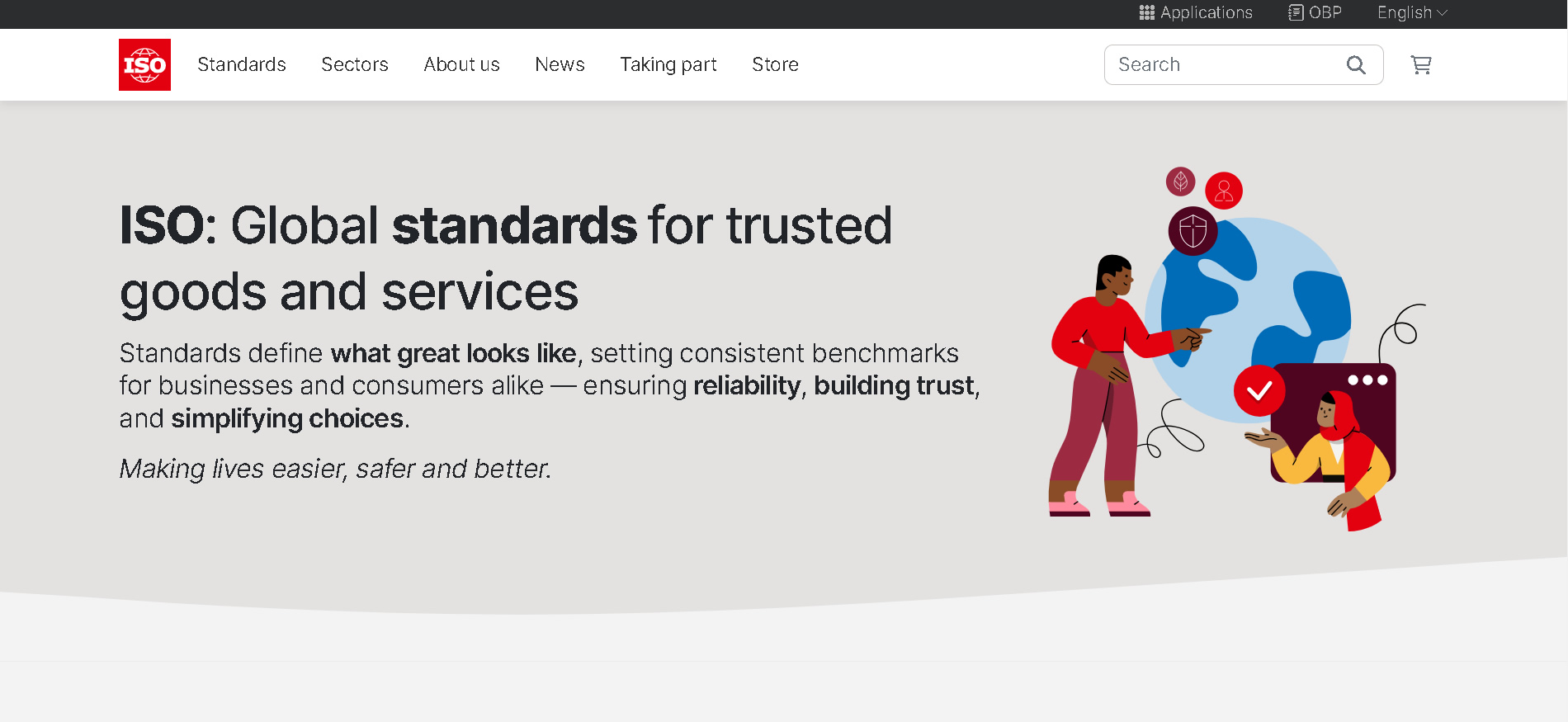The height and width of the screenshot is (722, 1568).
Task: Click the red person badge in illustration
Action: 1224,191
